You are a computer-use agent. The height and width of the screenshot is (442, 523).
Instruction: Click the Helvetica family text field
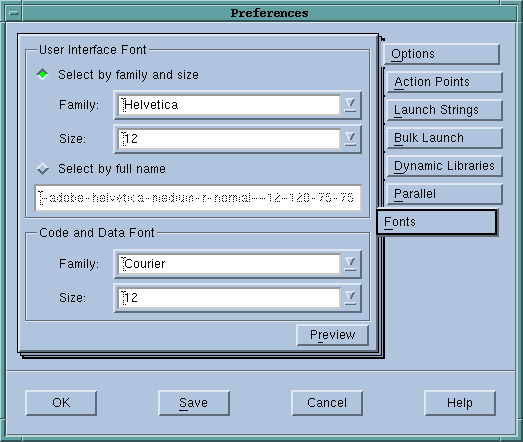click(x=229, y=105)
